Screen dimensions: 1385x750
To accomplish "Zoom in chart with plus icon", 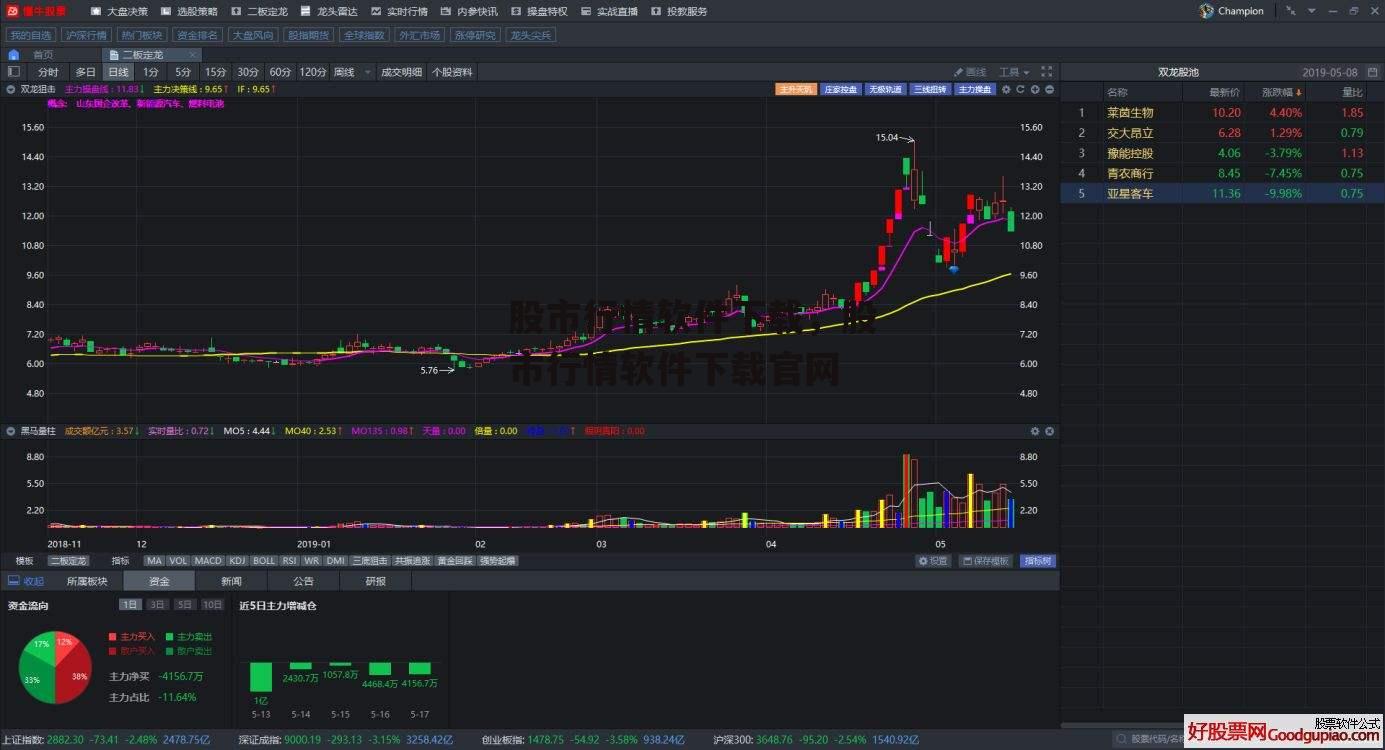I will click(x=1035, y=89).
